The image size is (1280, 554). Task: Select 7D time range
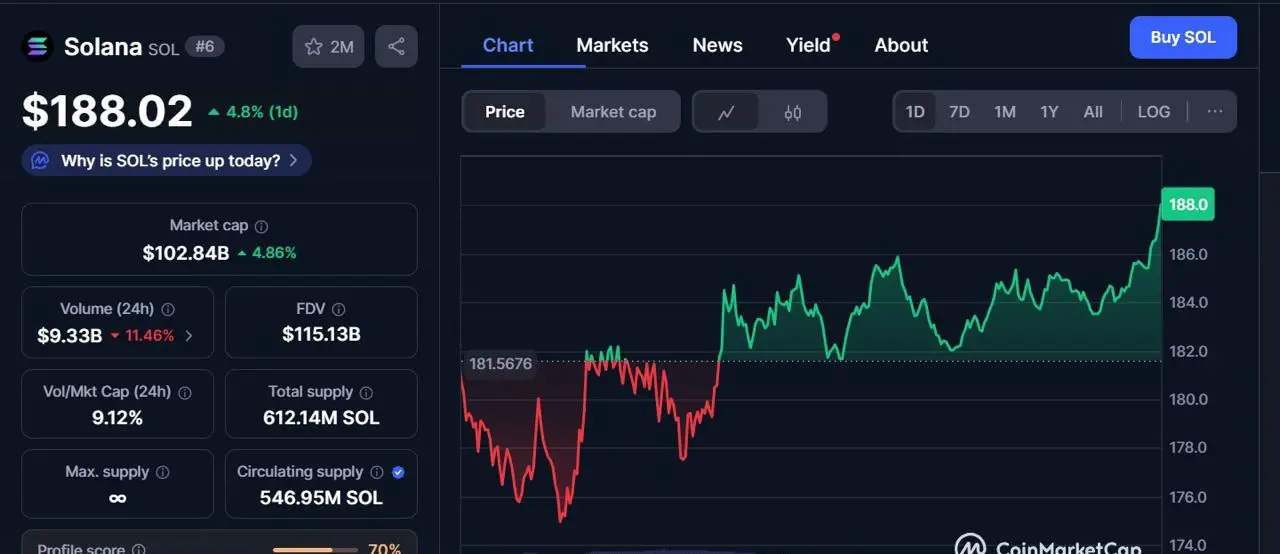(959, 112)
